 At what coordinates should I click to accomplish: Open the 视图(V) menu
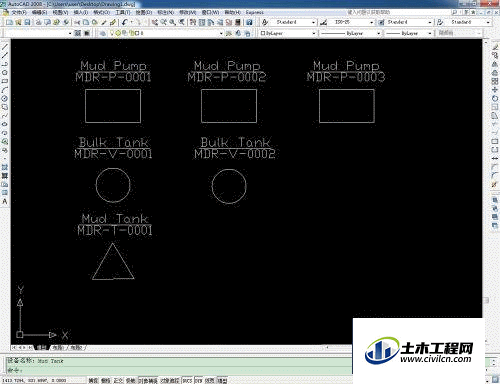[60, 12]
